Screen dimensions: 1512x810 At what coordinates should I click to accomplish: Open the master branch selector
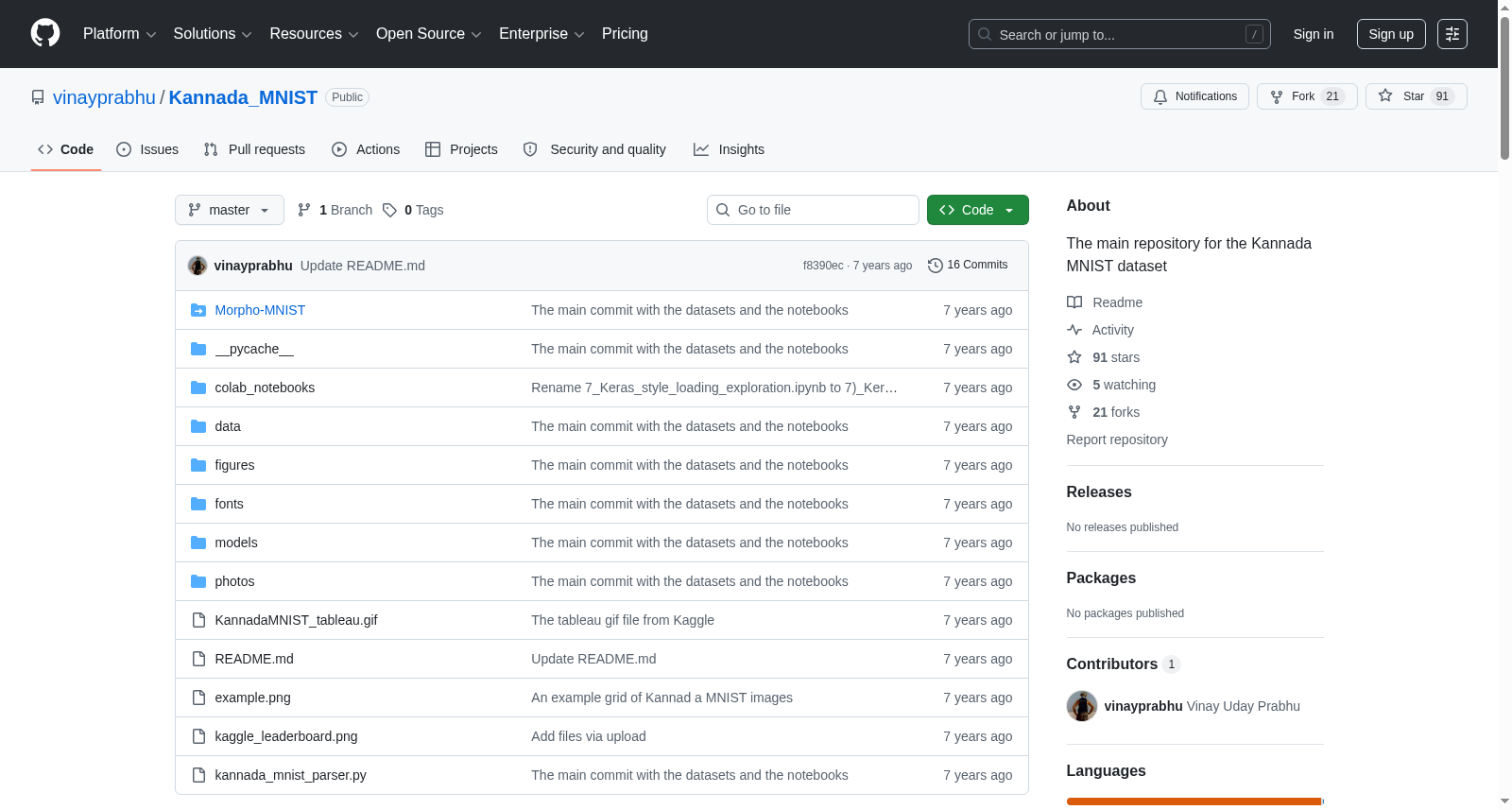click(230, 210)
